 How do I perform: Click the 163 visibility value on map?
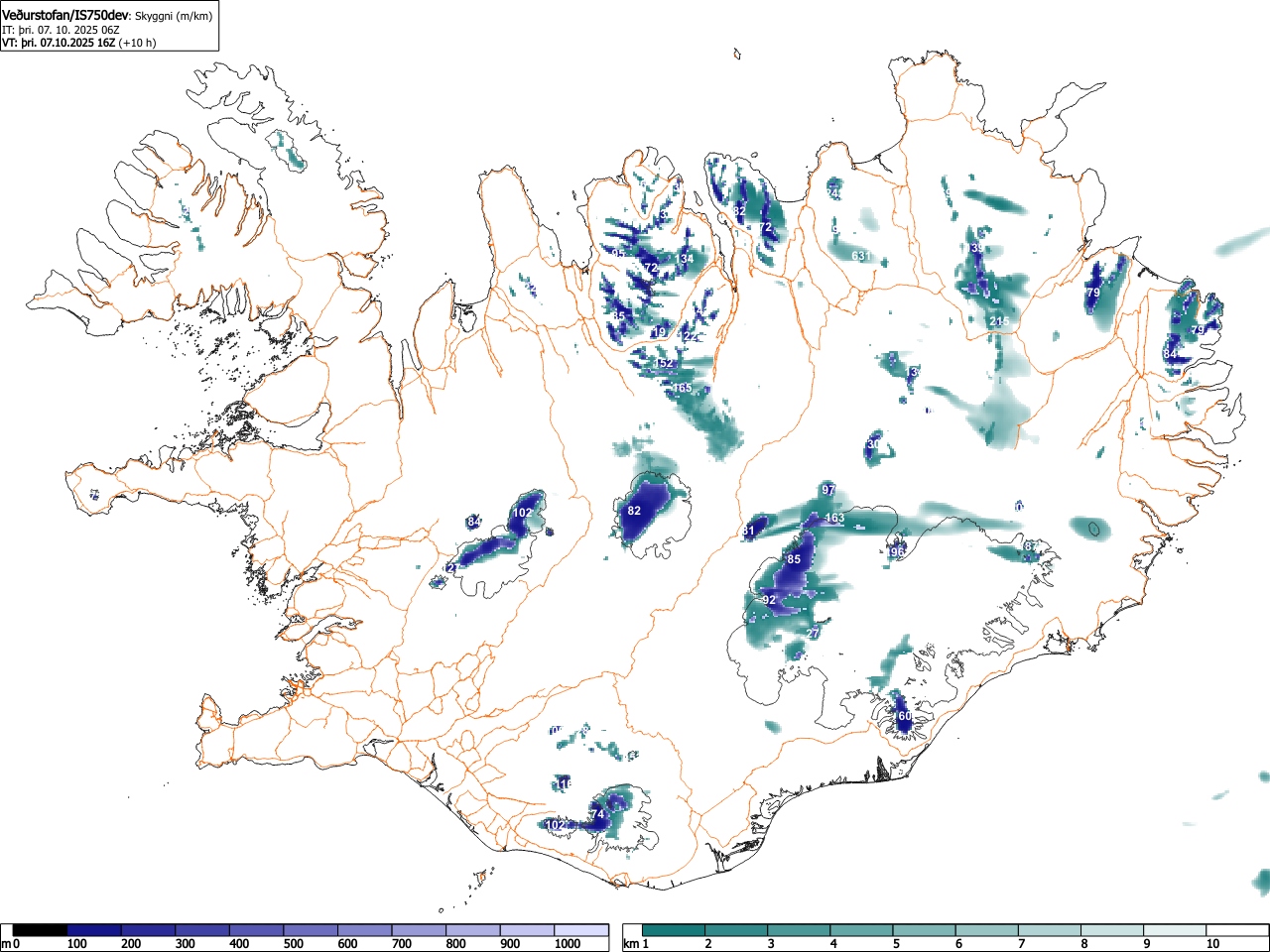coord(834,518)
